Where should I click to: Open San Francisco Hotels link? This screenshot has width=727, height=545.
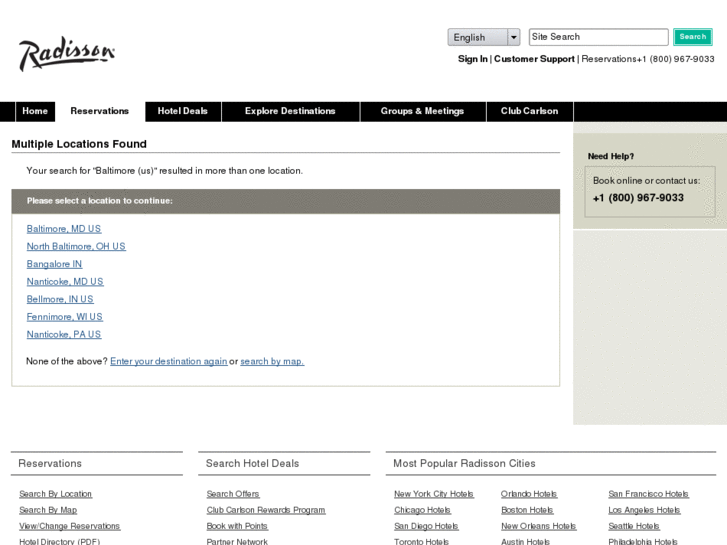coord(649,494)
